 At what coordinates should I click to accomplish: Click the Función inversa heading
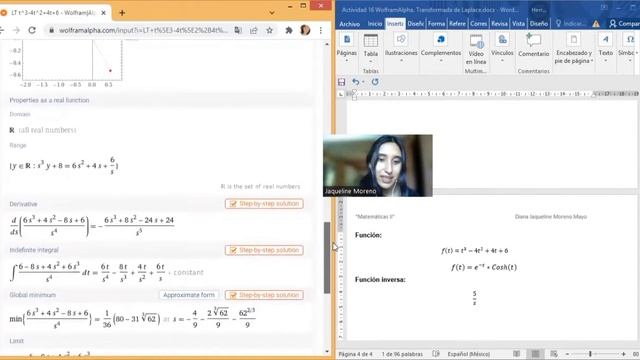[x=380, y=280]
